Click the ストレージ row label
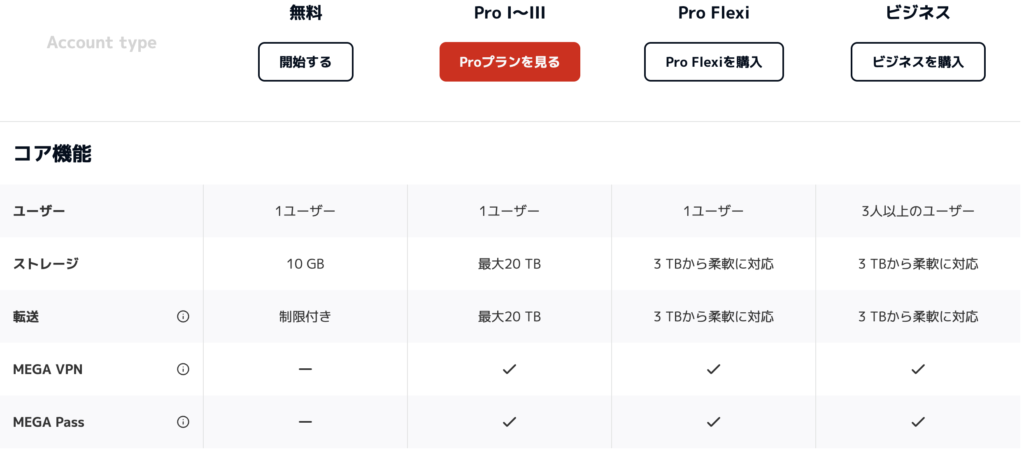The width and height of the screenshot is (1024, 454). pos(46,264)
